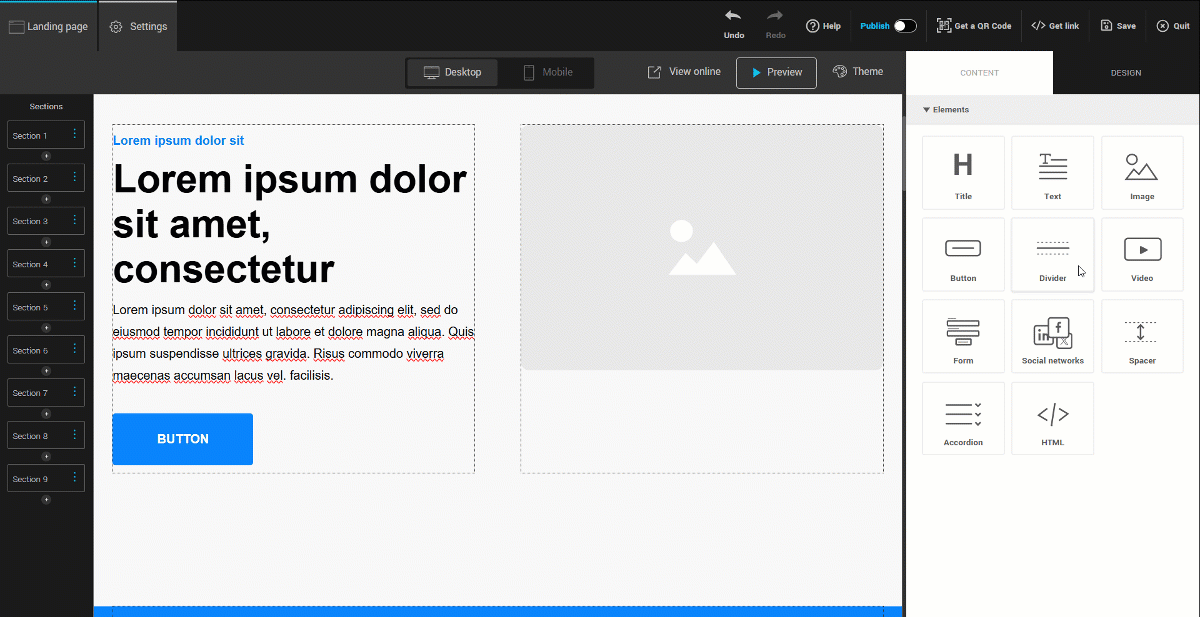Click the Preview button
Image resolution: width=1200 pixels, height=617 pixels.
[x=776, y=72]
